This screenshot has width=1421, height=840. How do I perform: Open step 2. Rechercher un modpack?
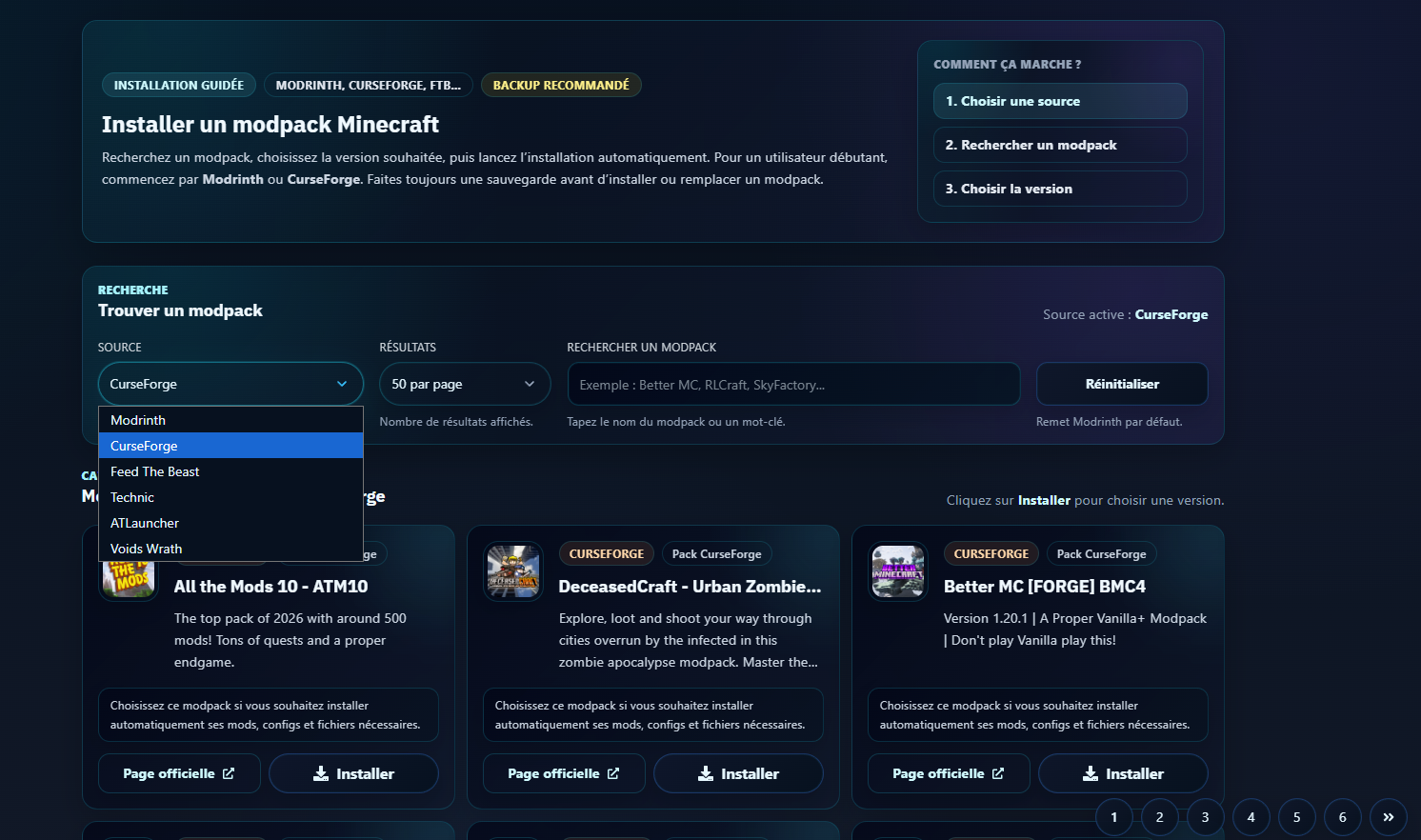pyautogui.click(x=1060, y=145)
